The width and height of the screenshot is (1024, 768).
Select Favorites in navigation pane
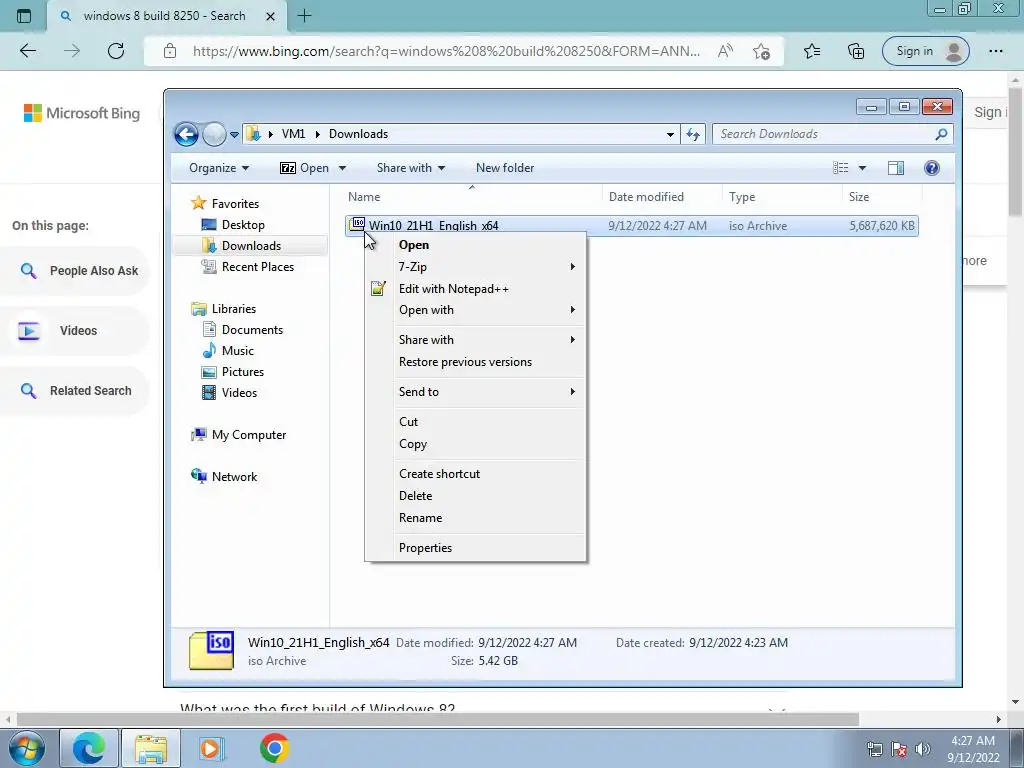tap(225, 204)
